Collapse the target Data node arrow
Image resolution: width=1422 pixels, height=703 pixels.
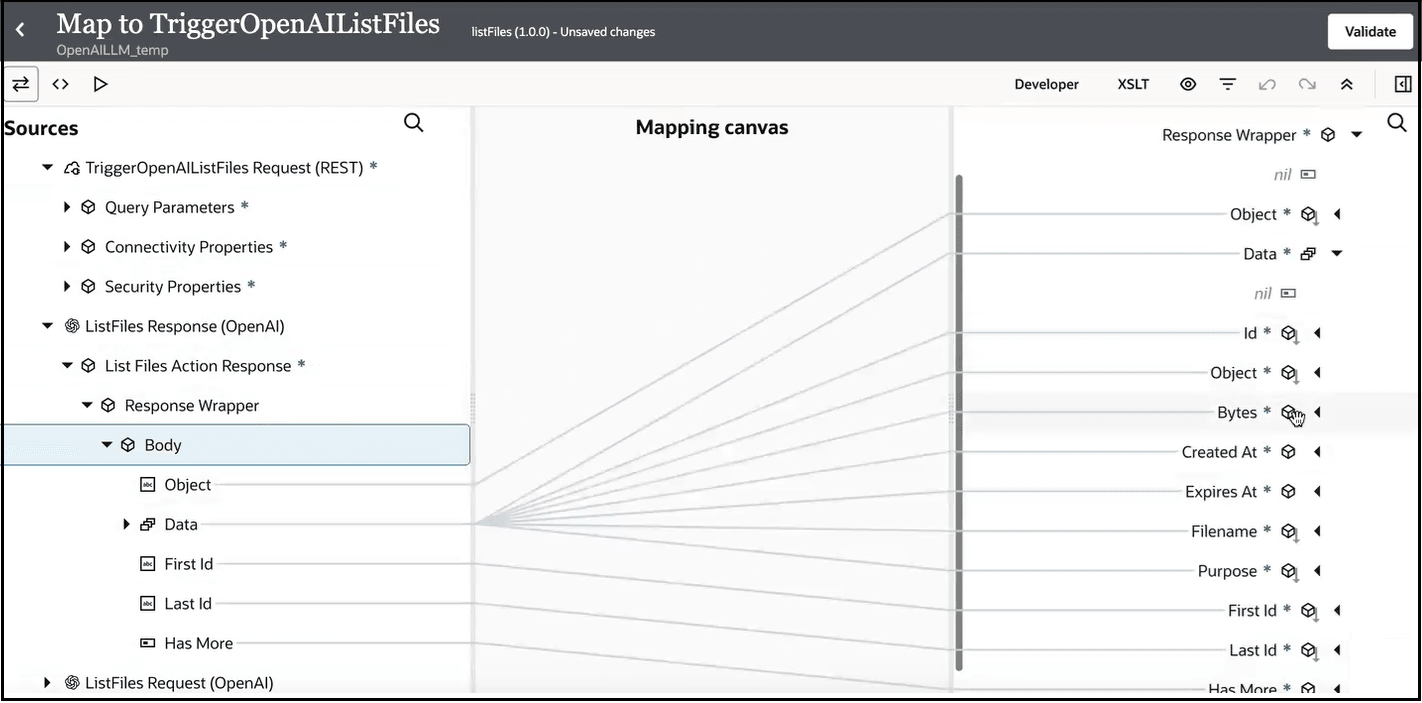pos(1337,254)
